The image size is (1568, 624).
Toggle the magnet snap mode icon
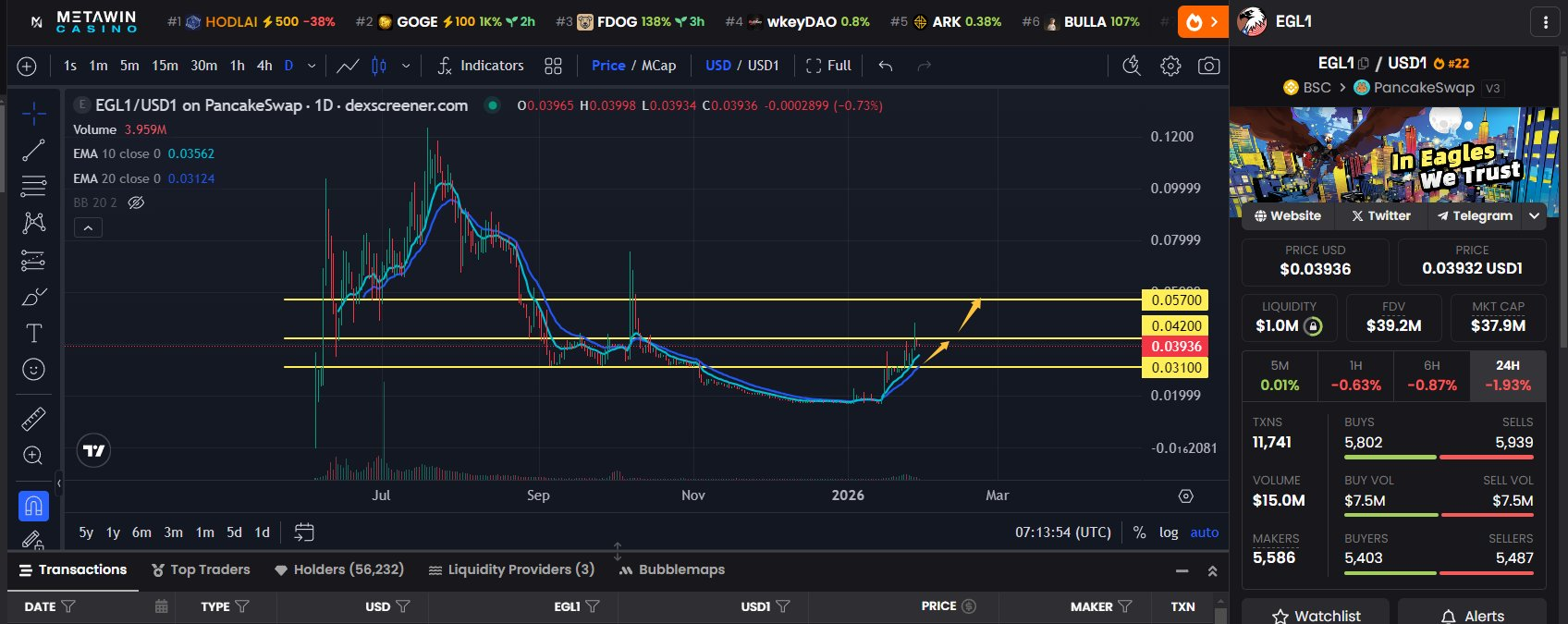33,506
